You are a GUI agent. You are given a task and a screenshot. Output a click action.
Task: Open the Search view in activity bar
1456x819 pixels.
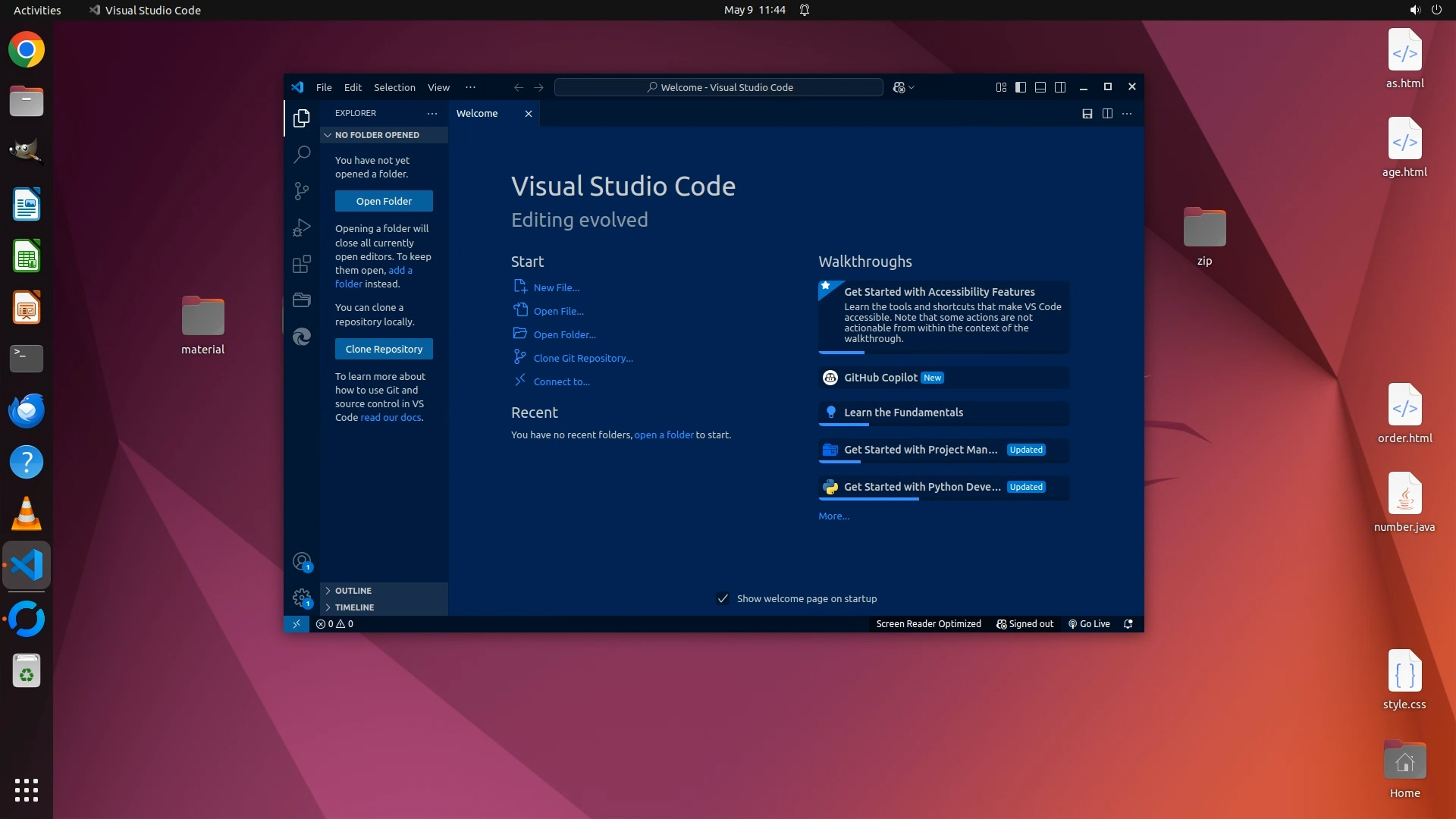(302, 154)
